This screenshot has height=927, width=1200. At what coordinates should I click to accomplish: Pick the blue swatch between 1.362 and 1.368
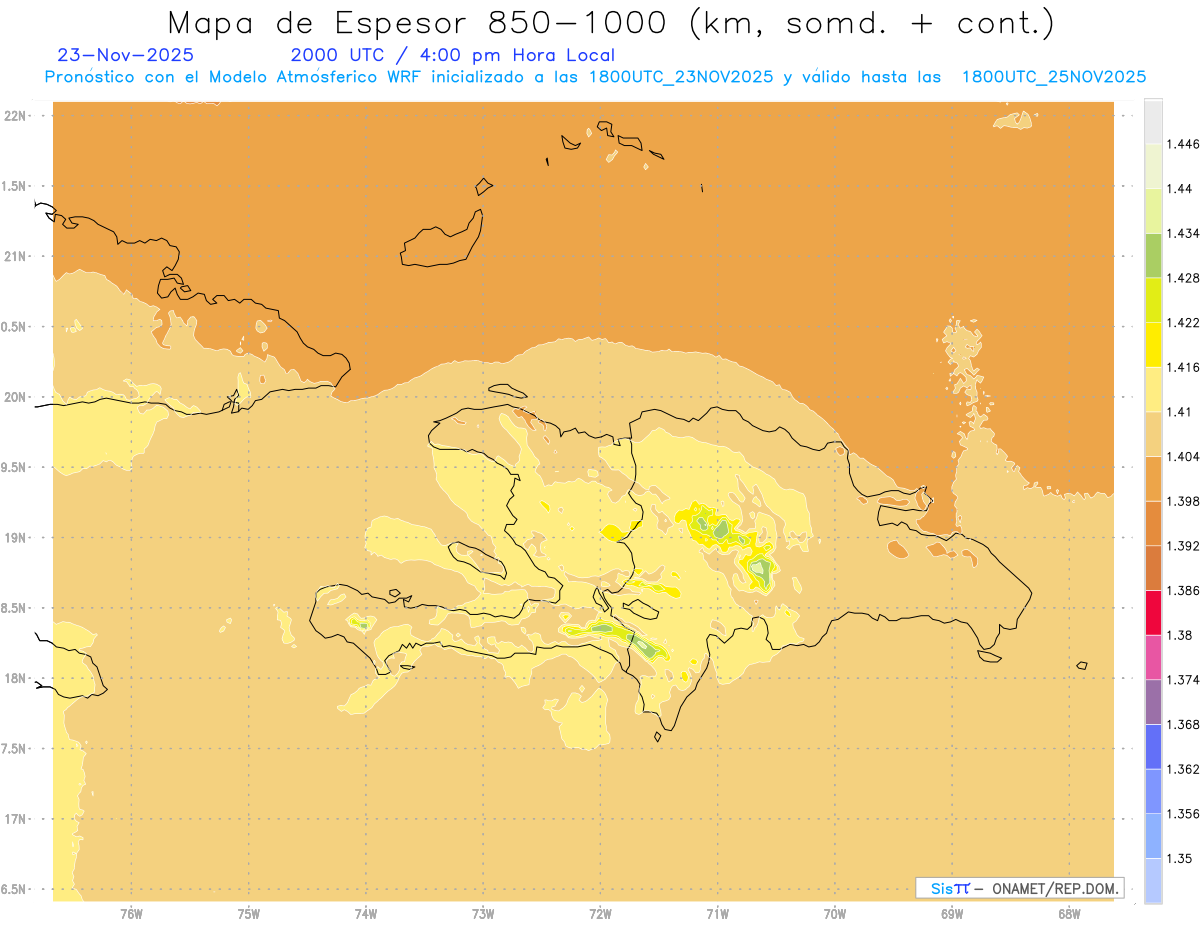pos(1153,746)
